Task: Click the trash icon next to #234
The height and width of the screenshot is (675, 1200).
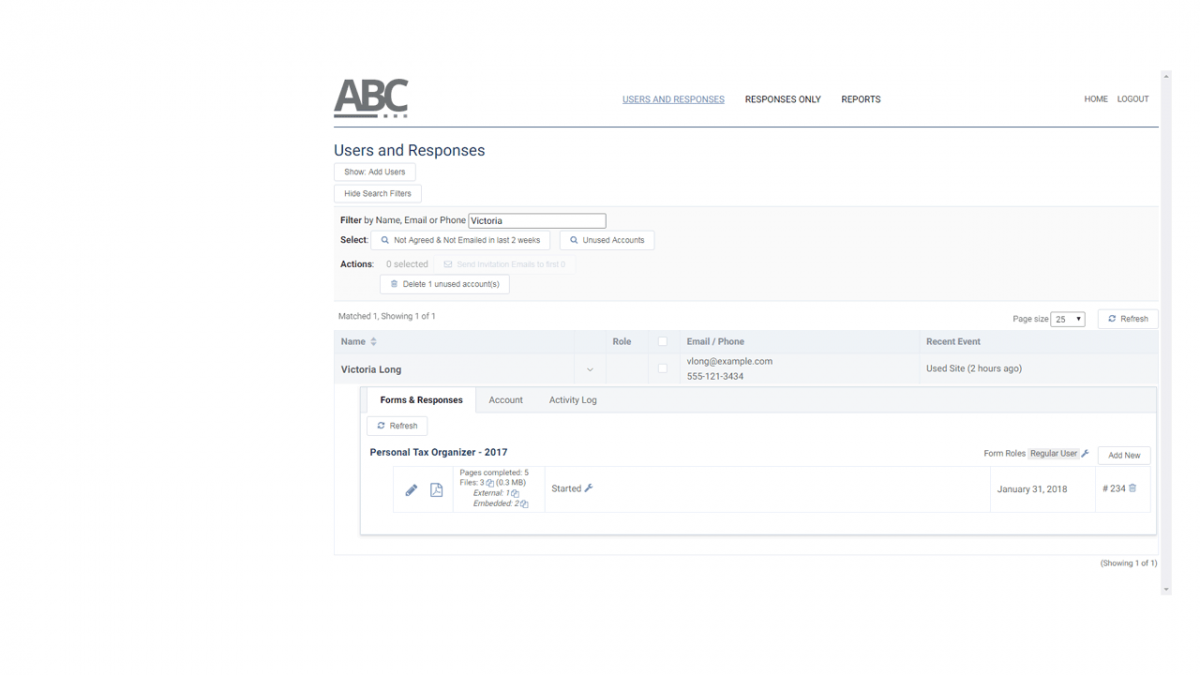Action: click(x=1133, y=489)
